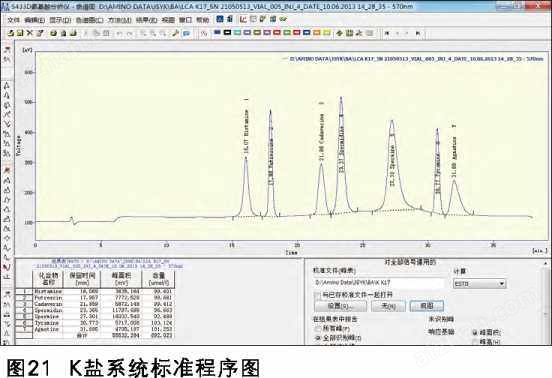Open the 帮助 menu
The width and height of the screenshot is (552, 378).
click(x=202, y=20)
